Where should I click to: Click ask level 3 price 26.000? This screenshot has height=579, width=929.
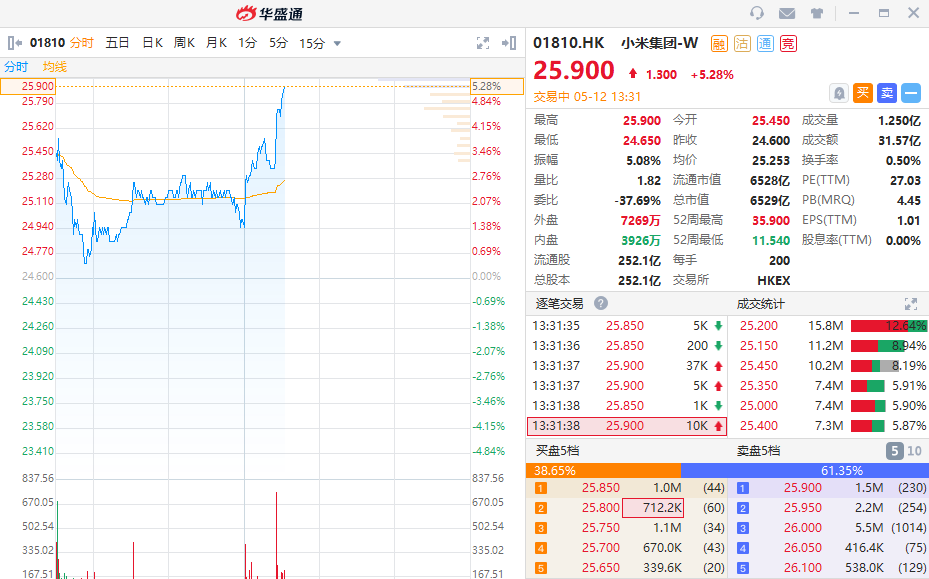803,527
